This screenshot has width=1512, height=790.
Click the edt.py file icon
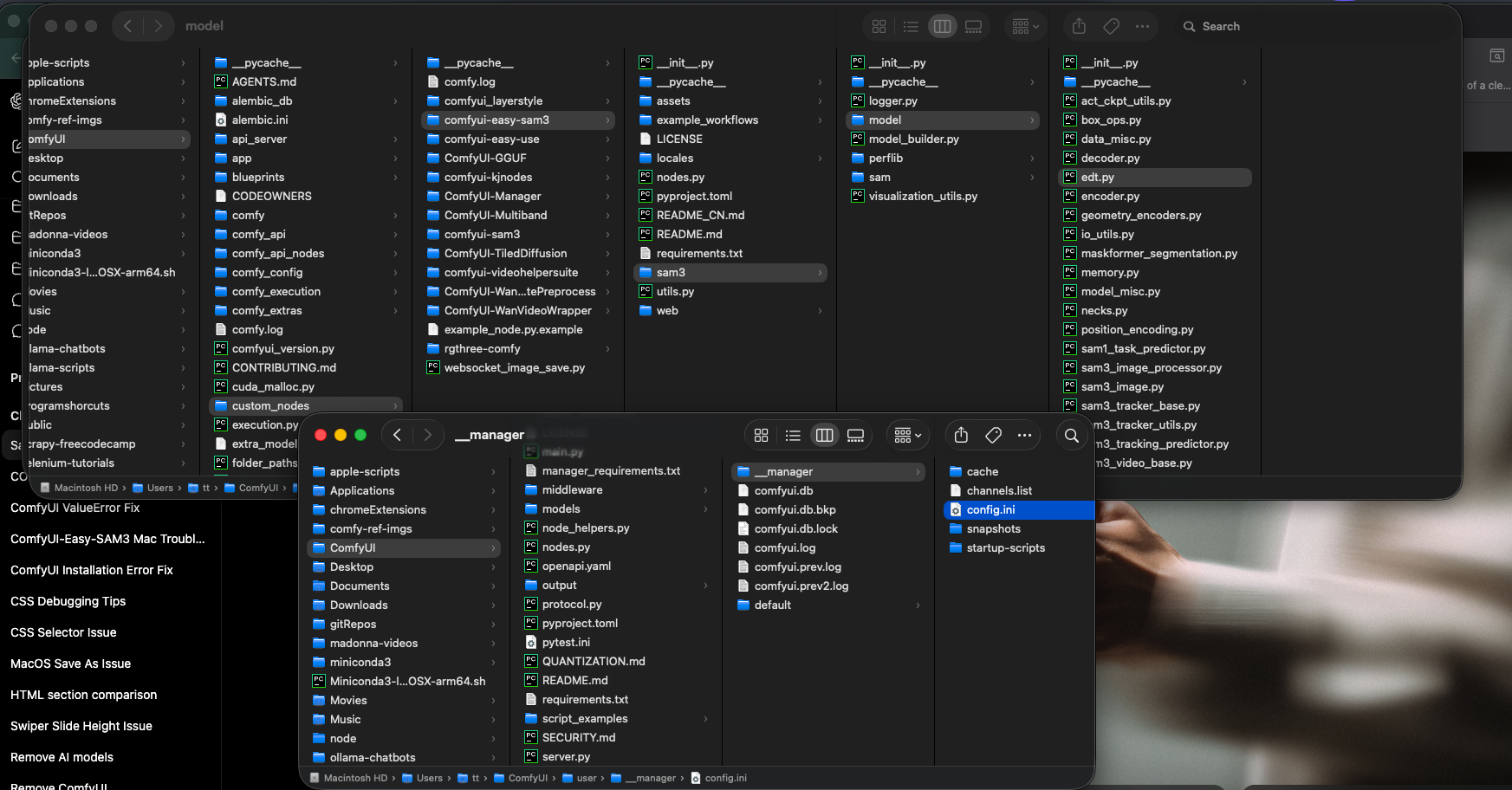pyautogui.click(x=1070, y=177)
